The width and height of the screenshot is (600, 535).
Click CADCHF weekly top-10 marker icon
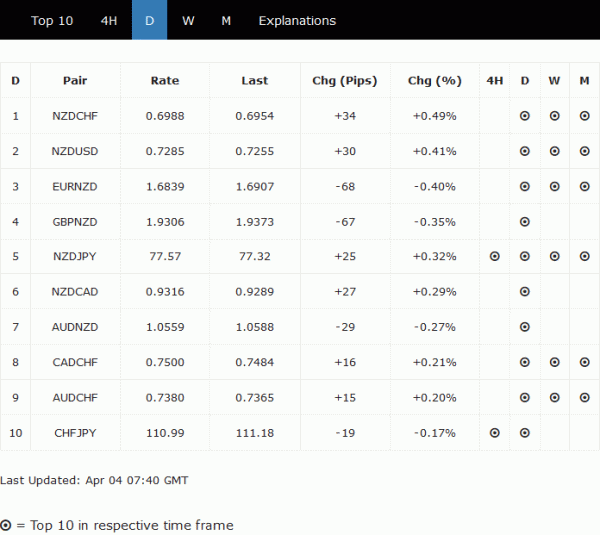pos(554,362)
